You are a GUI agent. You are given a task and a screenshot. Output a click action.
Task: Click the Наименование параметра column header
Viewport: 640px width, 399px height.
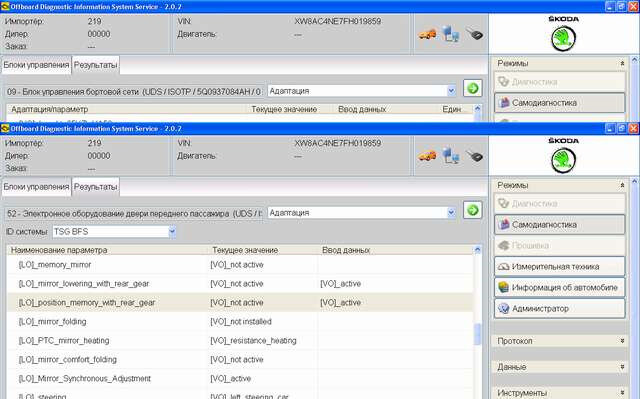59,250
